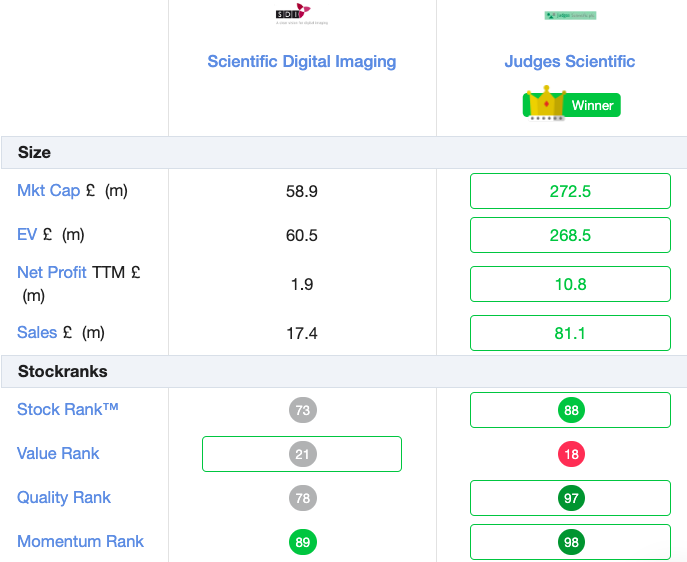This screenshot has height=562, width=687.
Task: Open the Stock Rank™ link
Action: 67,409
